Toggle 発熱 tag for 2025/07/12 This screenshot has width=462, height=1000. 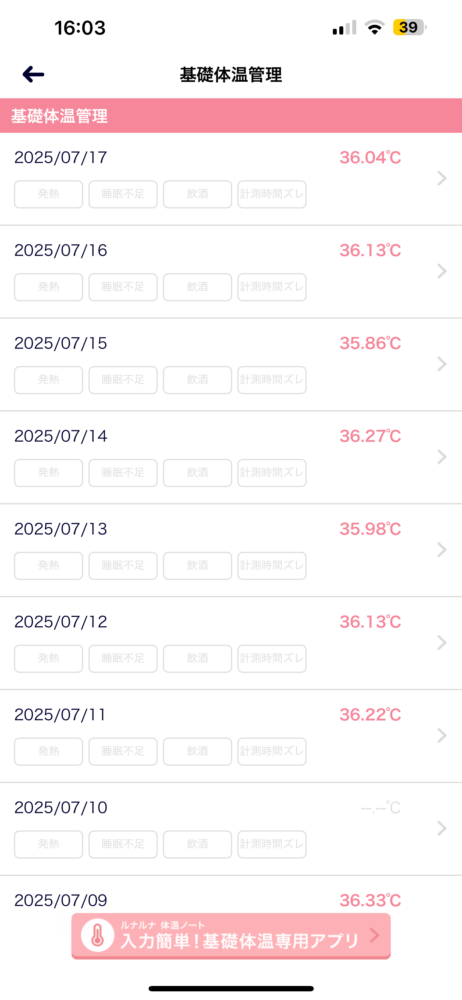48,658
